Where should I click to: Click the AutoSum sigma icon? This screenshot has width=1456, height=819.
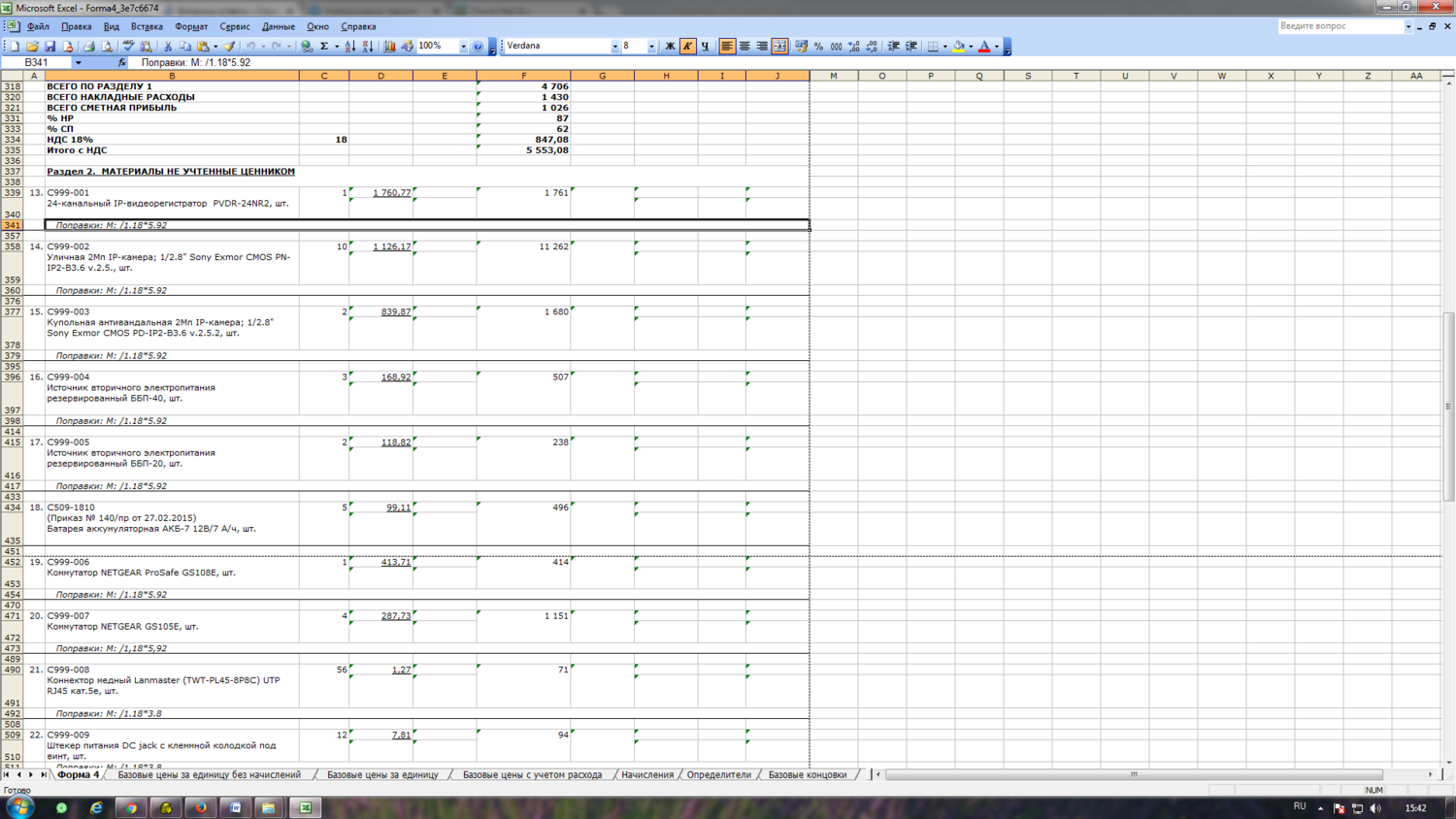tap(324, 46)
